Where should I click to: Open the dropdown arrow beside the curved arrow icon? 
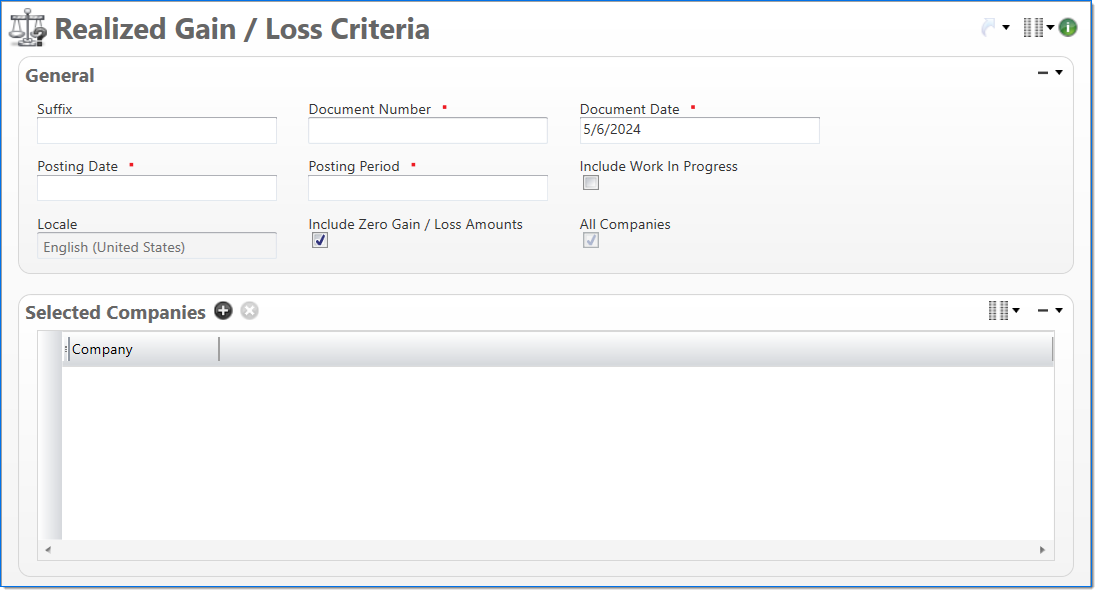coord(1006,28)
